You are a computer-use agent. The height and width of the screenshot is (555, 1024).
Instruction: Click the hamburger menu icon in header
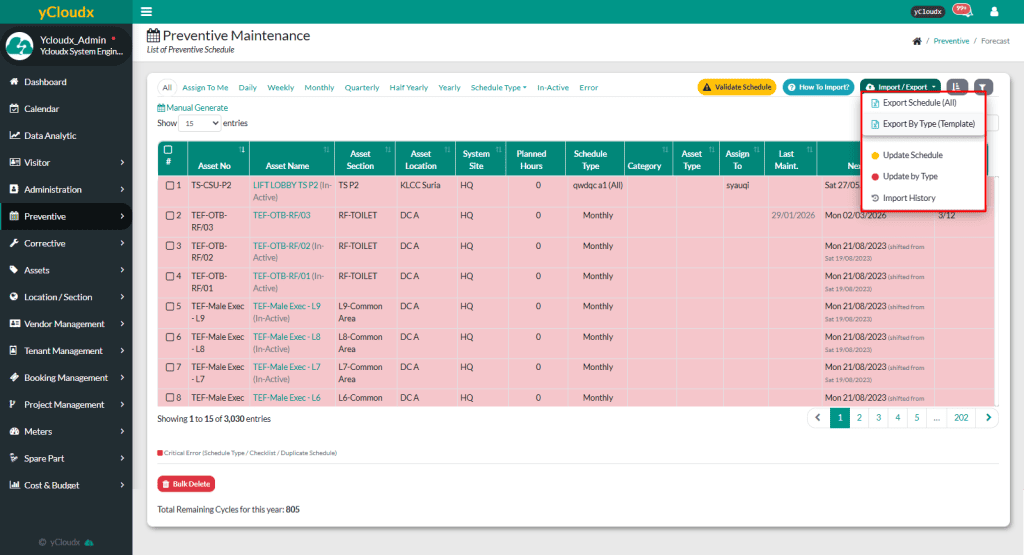tap(147, 12)
